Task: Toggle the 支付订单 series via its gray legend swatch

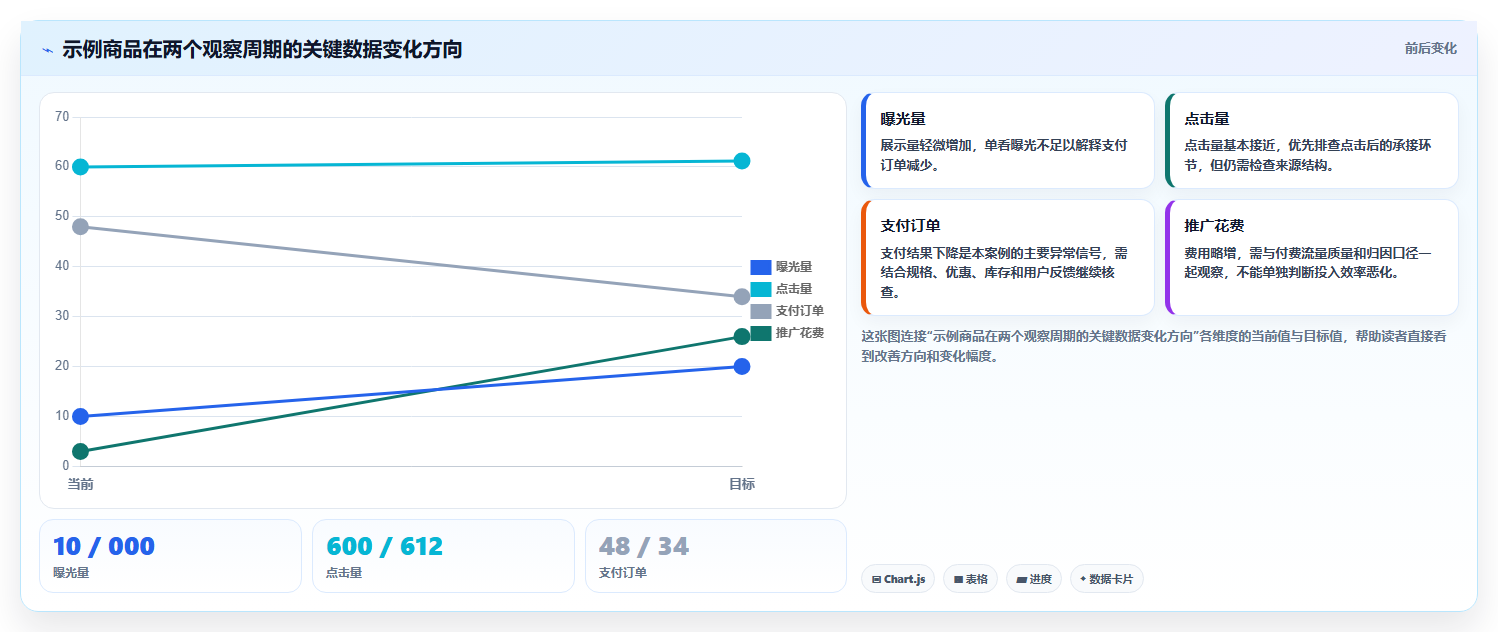Action: point(761,311)
